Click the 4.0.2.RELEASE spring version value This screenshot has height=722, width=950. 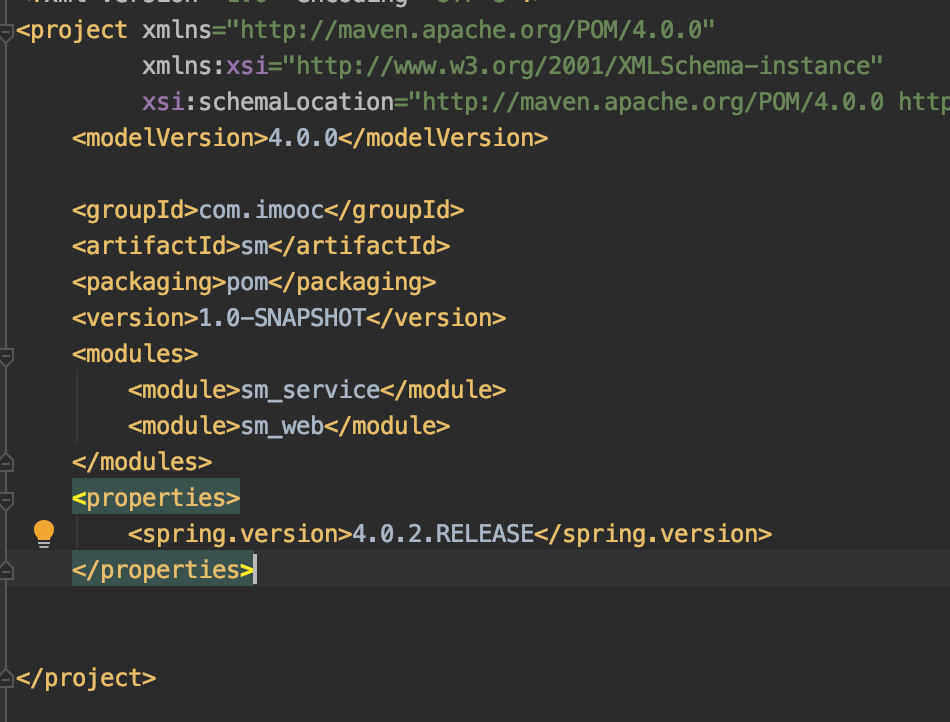pos(442,534)
